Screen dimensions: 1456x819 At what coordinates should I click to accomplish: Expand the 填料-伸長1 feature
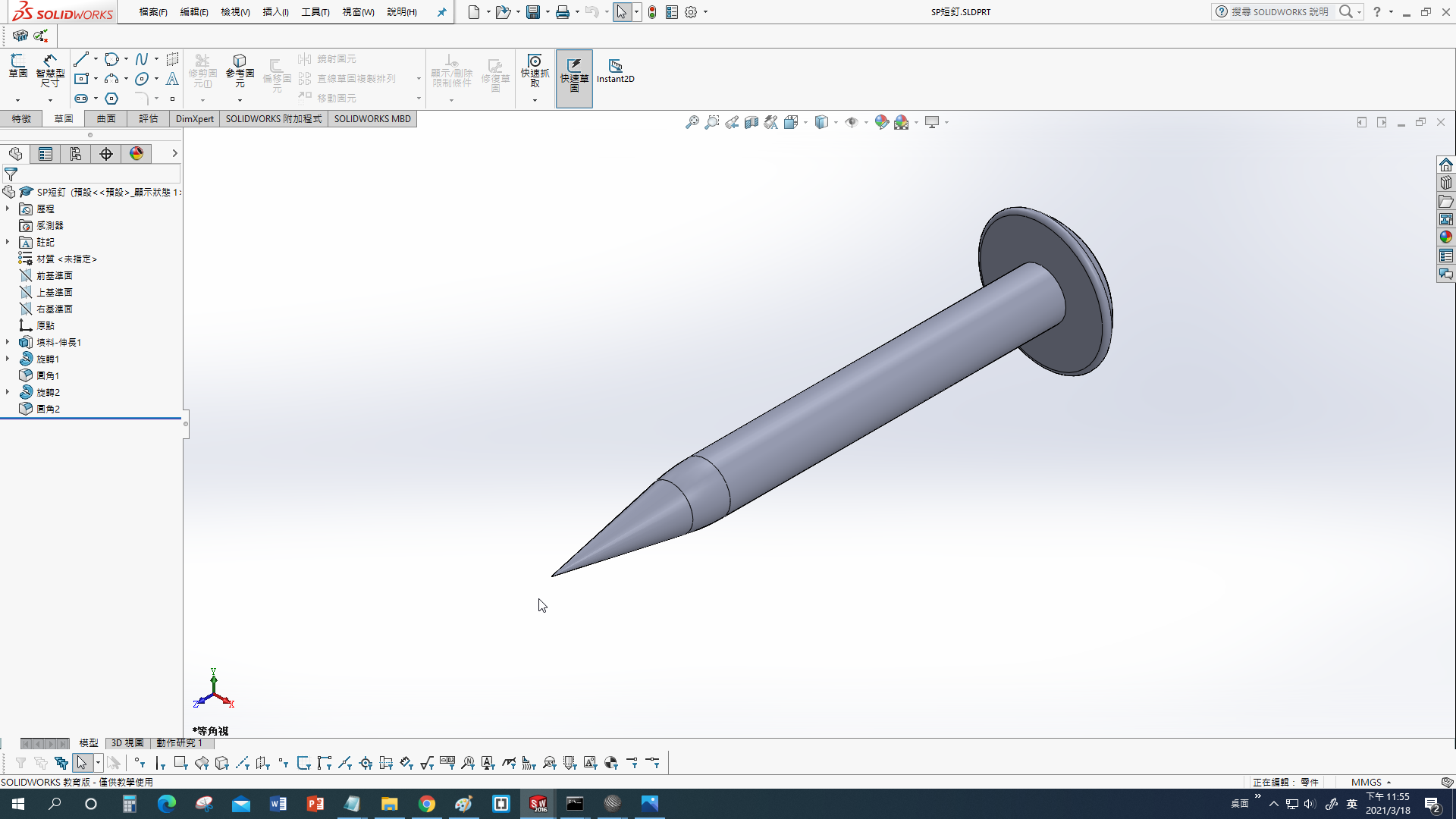tap(8, 342)
